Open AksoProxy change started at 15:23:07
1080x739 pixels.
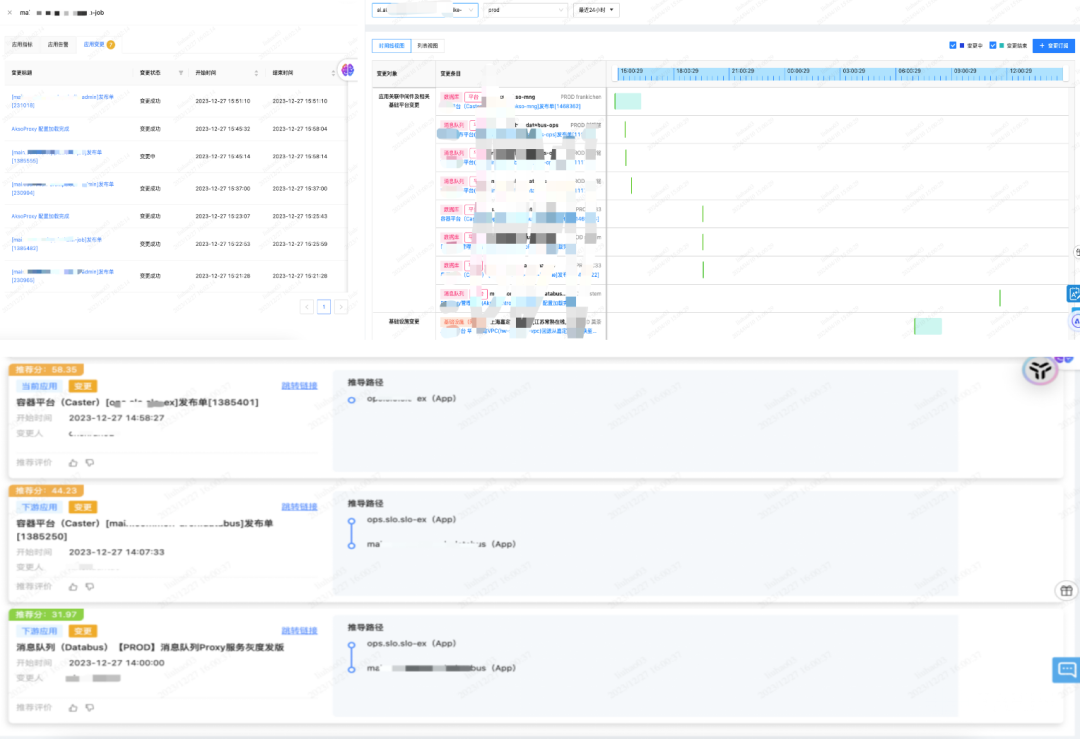coord(41,216)
